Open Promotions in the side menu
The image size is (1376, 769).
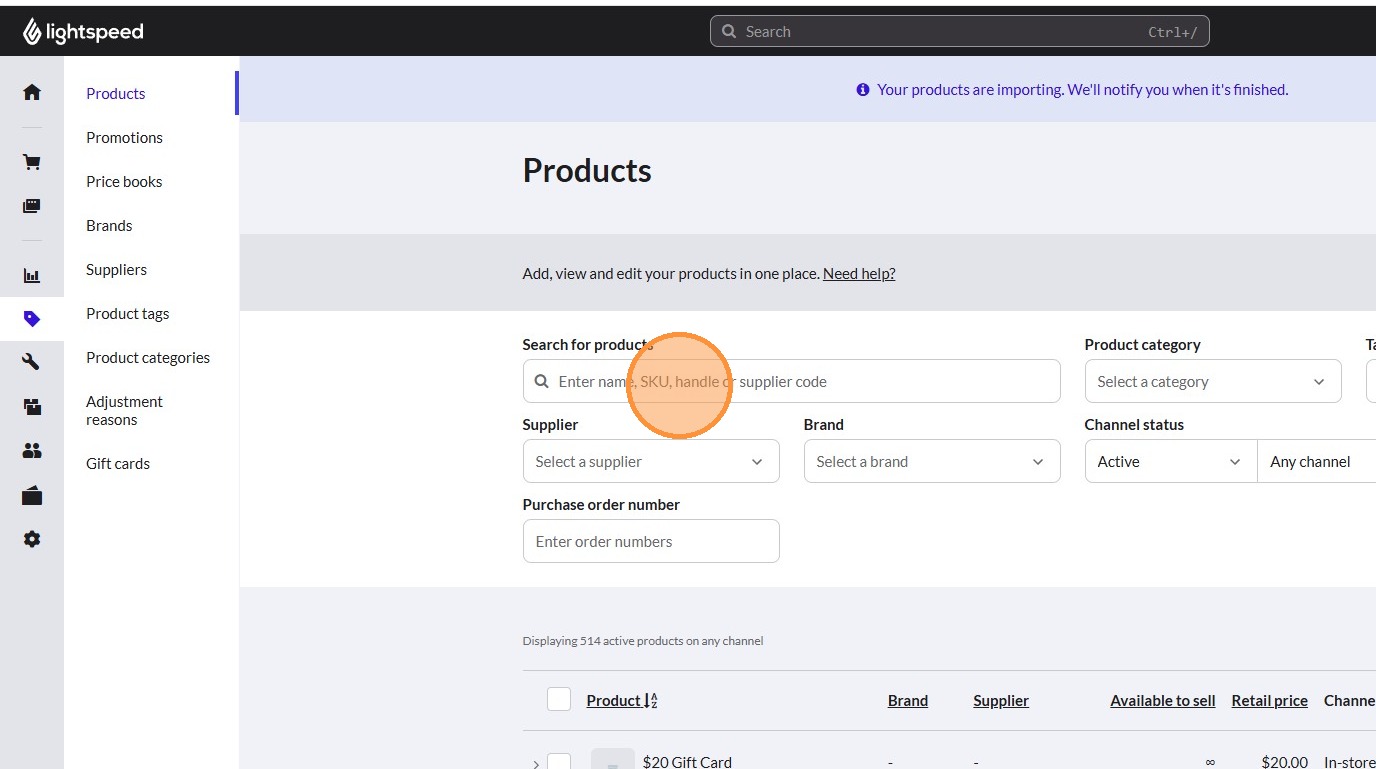tap(124, 138)
